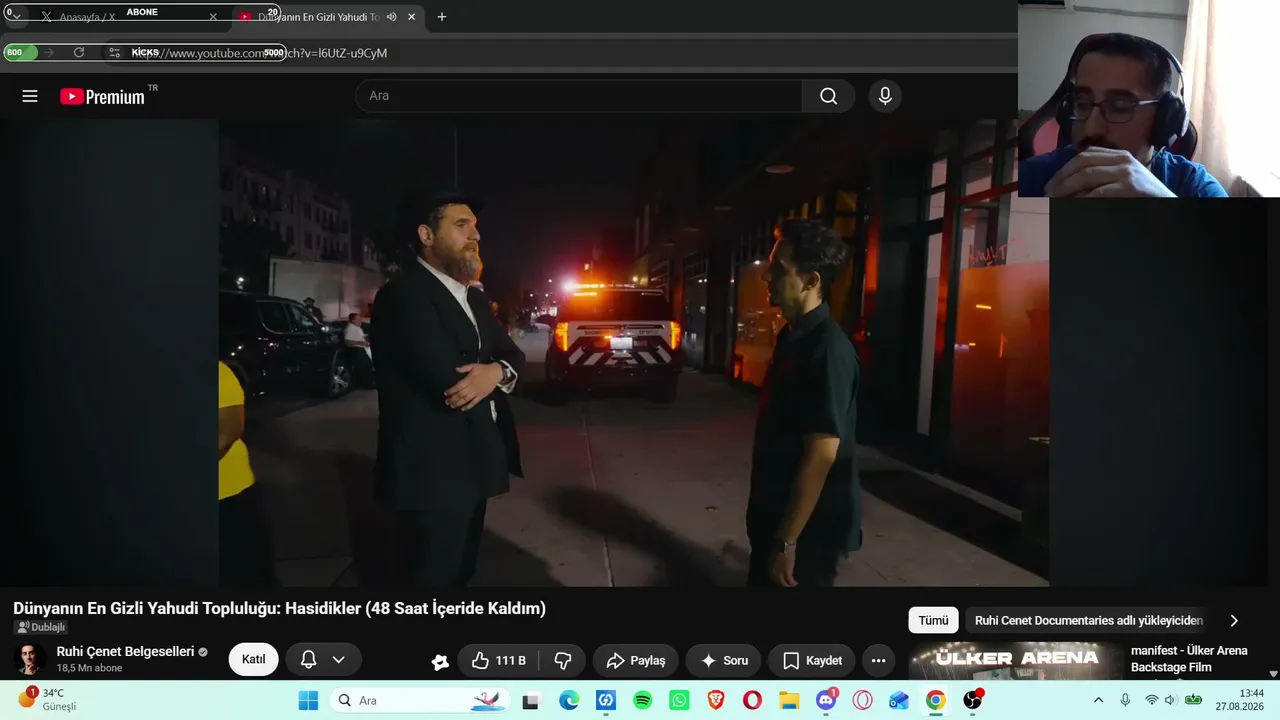Open Ruhi Çenet Belgeselleri channel link
This screenshot has height=720, width=1280.
point(125,652)
